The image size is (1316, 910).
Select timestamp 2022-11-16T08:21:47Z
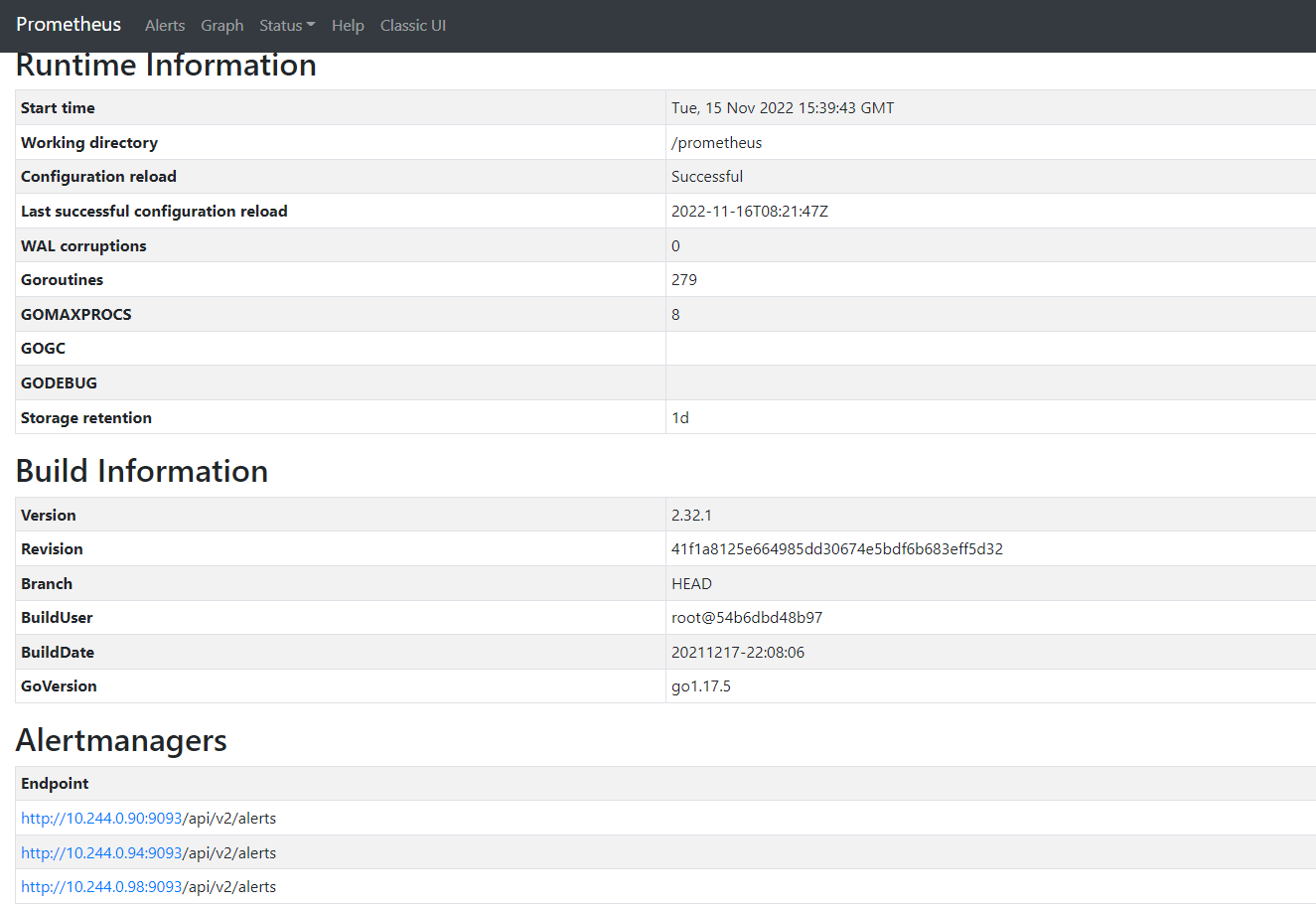[750, 212]
